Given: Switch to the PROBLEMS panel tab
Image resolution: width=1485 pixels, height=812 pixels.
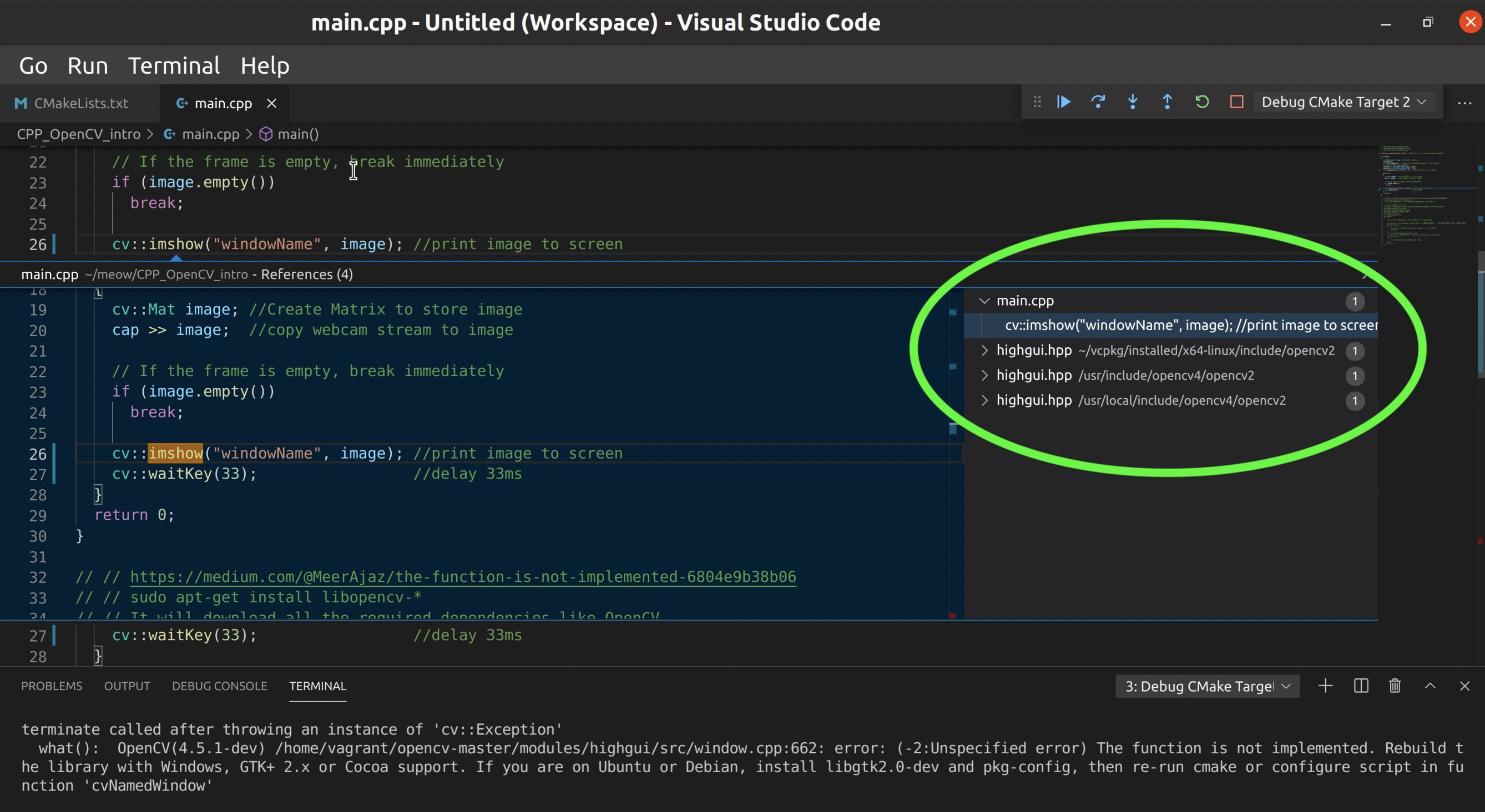Looking at the screenshot, I should click(x=52, y=686).
